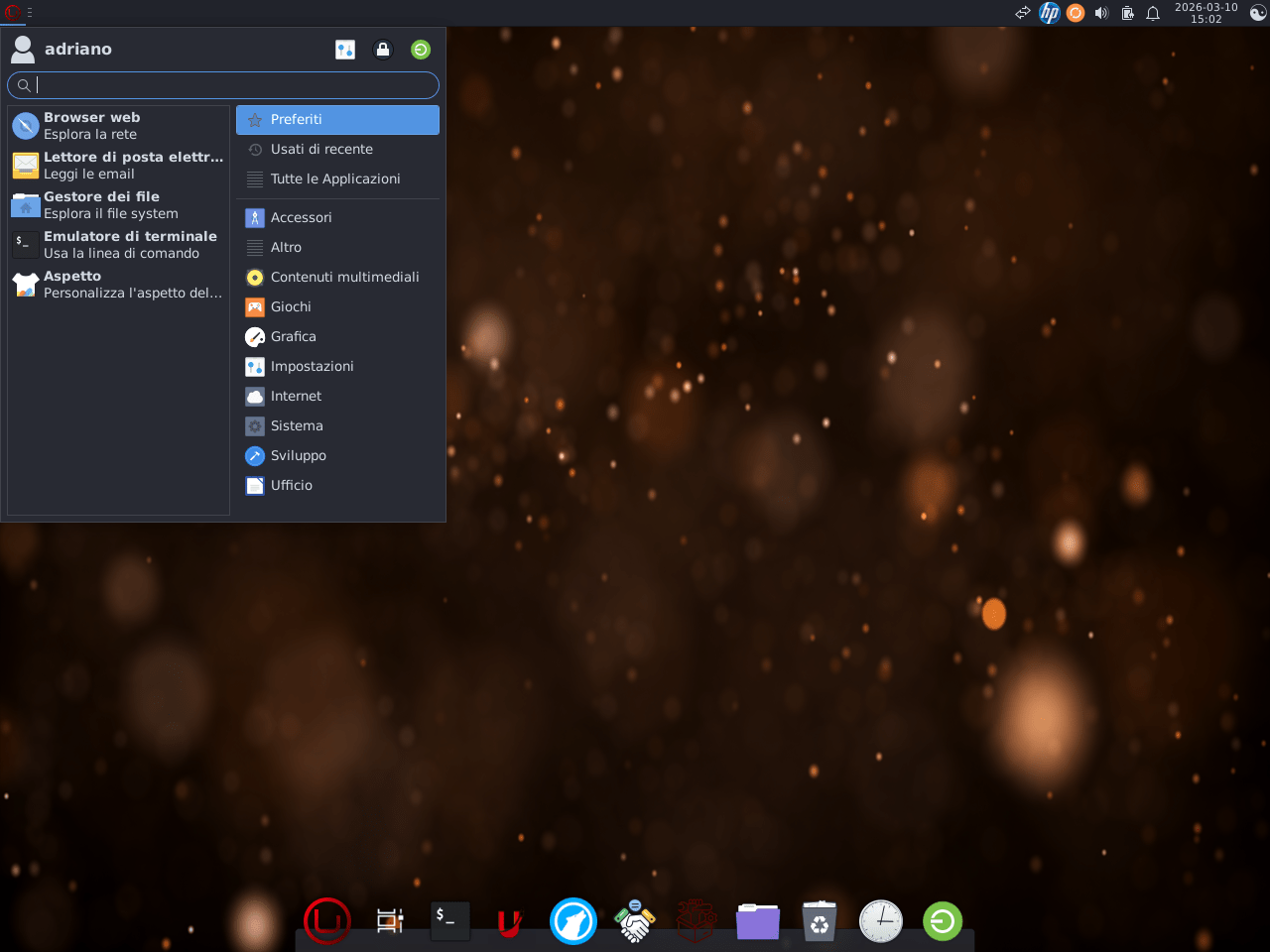Click the application search field

click(x=228, y=85)
